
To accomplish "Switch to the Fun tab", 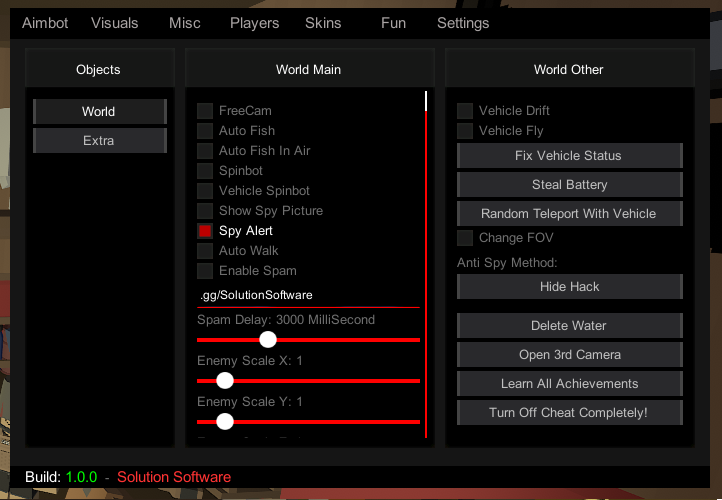I will click(393, 23).
